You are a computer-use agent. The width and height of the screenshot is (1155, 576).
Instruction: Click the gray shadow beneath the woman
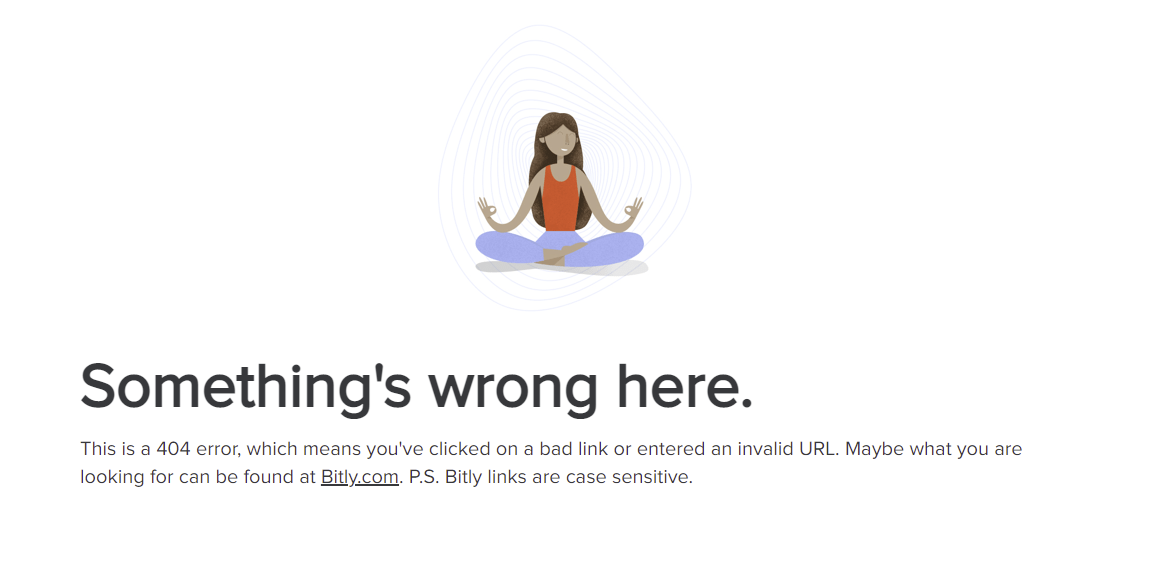(561, 268)
